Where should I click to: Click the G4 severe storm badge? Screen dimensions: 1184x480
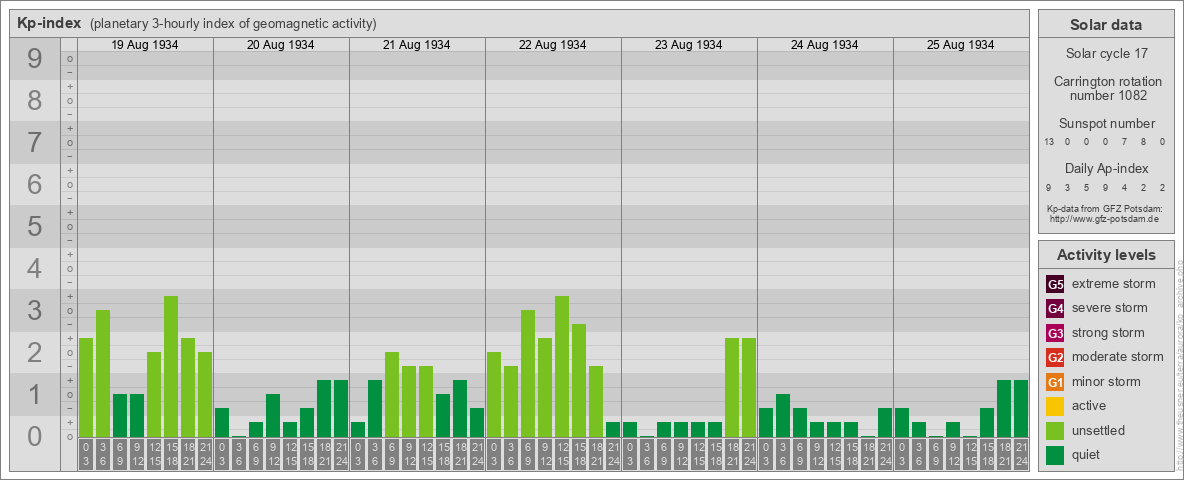click(x=1055, y=308)
